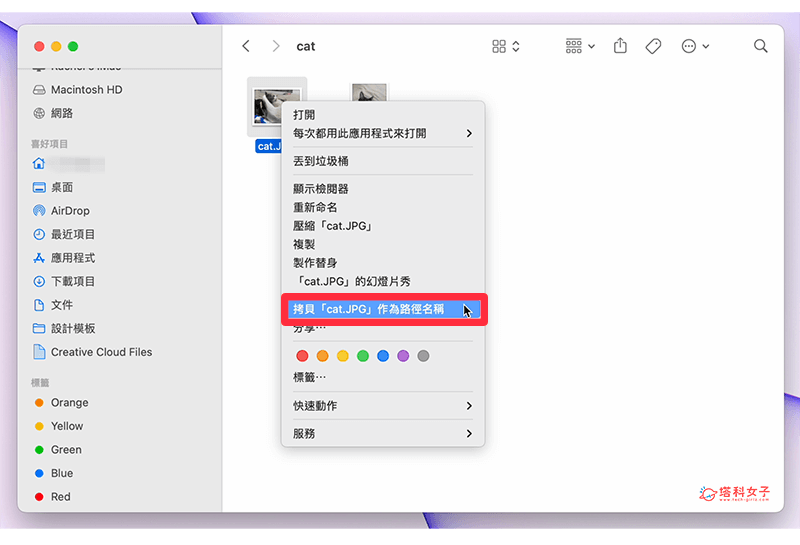The image size is (800, 545).
Task: Click the 應用程式 apps icon
Action: (39, 258)
